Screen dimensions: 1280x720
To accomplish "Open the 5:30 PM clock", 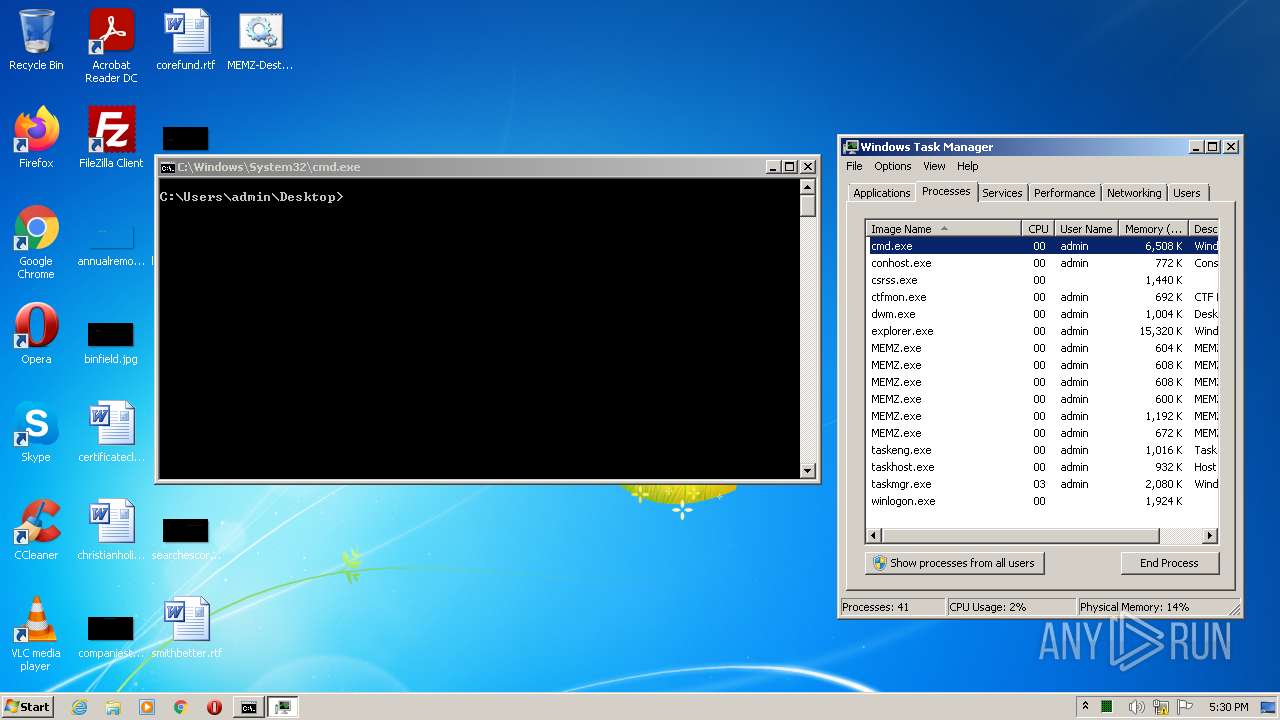I will [1228, 707].
